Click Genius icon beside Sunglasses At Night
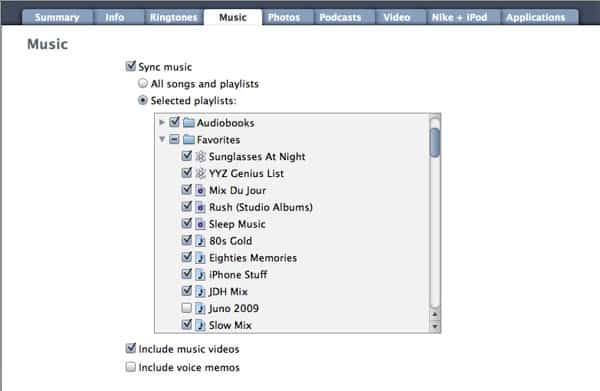This screenshot has height=391, width=600. 201,156
